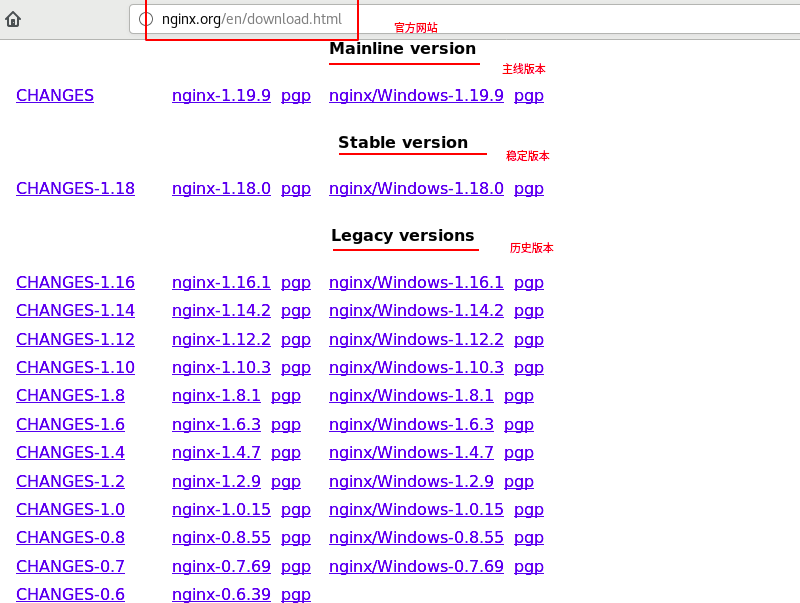This screenshot has width=800, height=603.
Task: Open CHANGES-1.12 link
Action: pos(76,339)
